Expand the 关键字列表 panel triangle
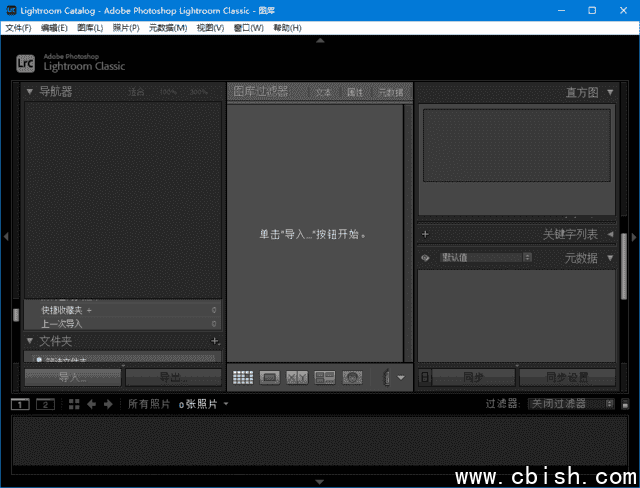 610,234
